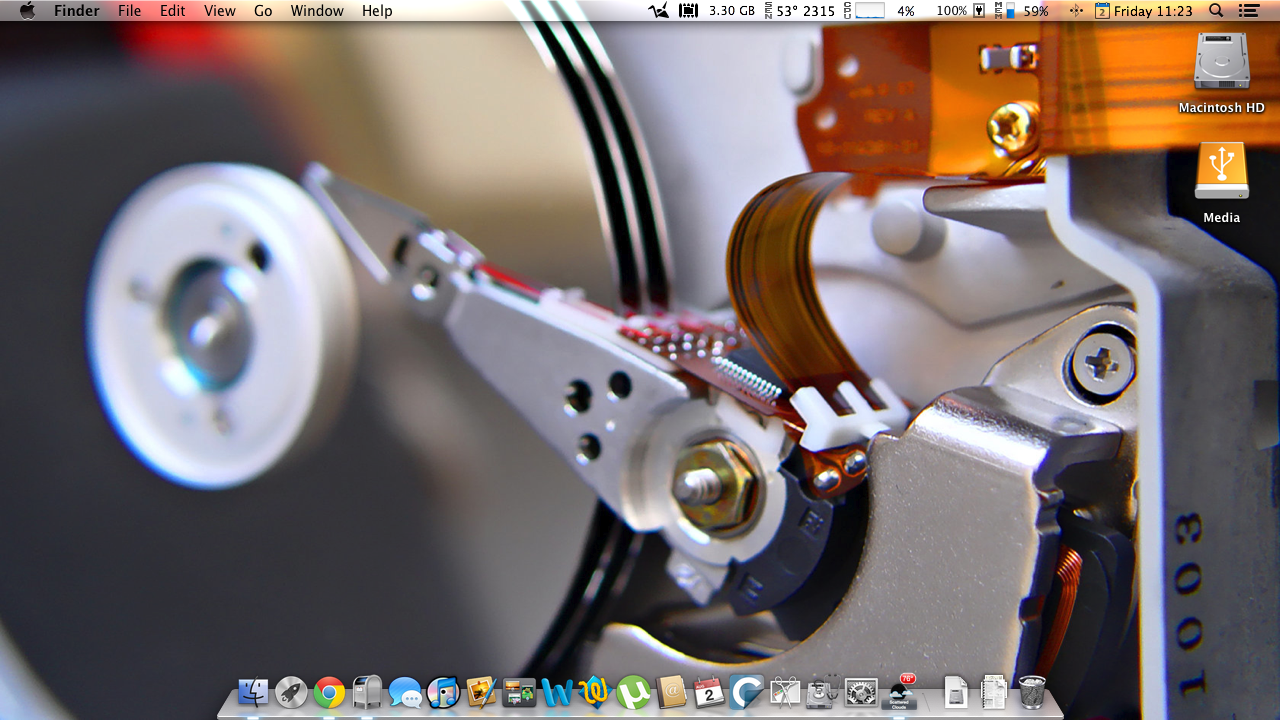
Task: Open Disk Utility in the Dock
Action: pos(823,692)
